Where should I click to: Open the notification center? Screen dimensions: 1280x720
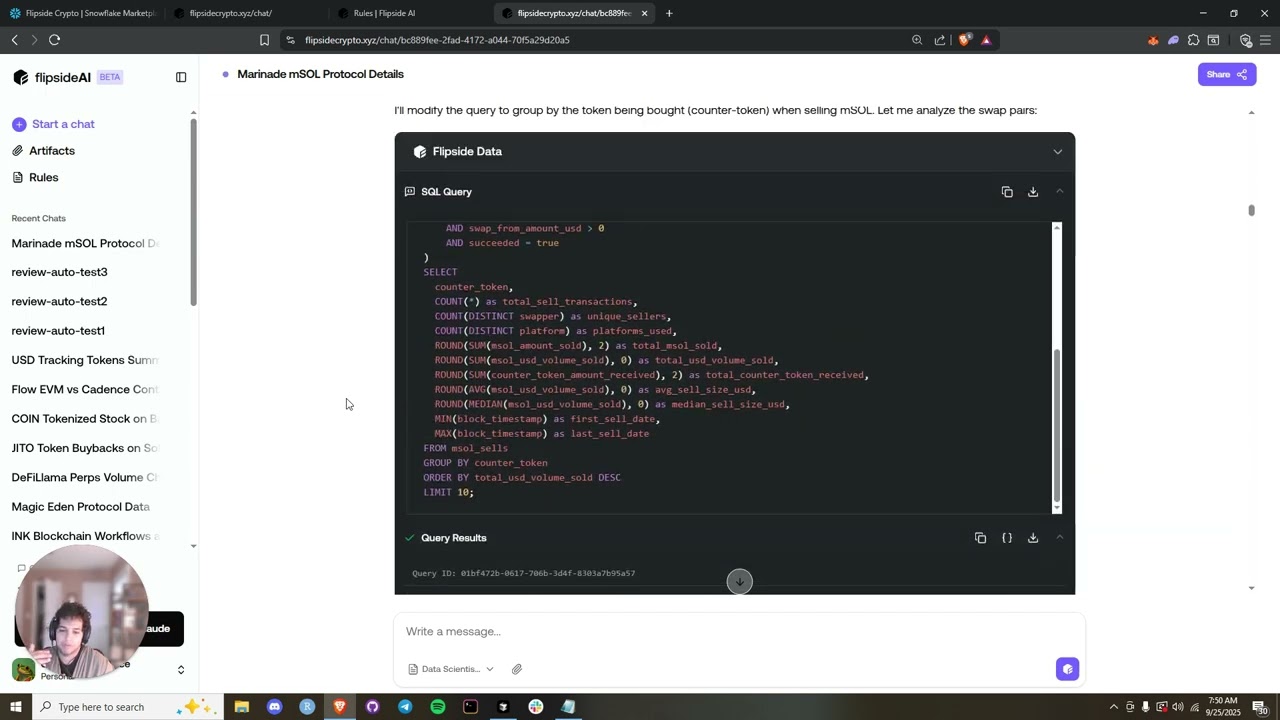(x=1259, y=707)
